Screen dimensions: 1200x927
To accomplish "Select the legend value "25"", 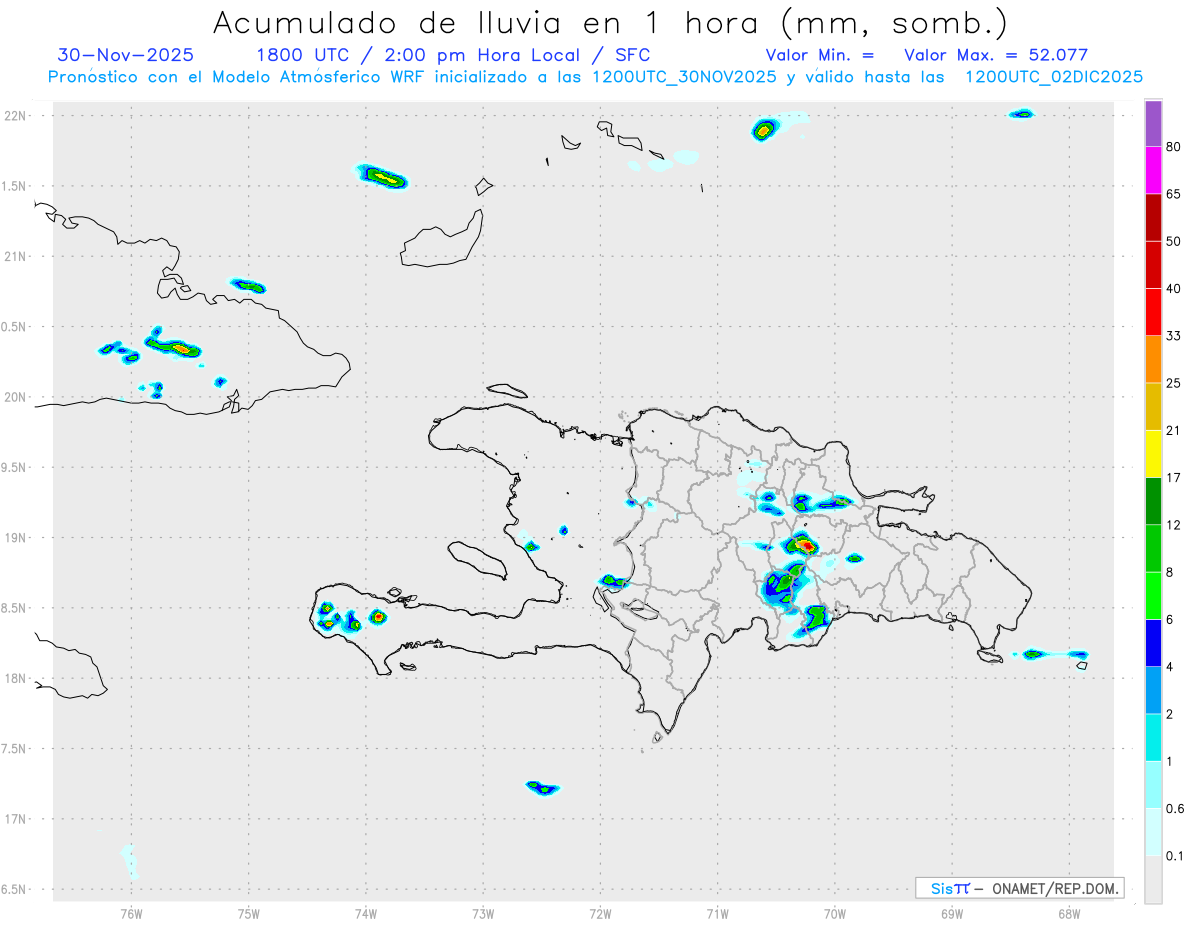I will 1174,383.
